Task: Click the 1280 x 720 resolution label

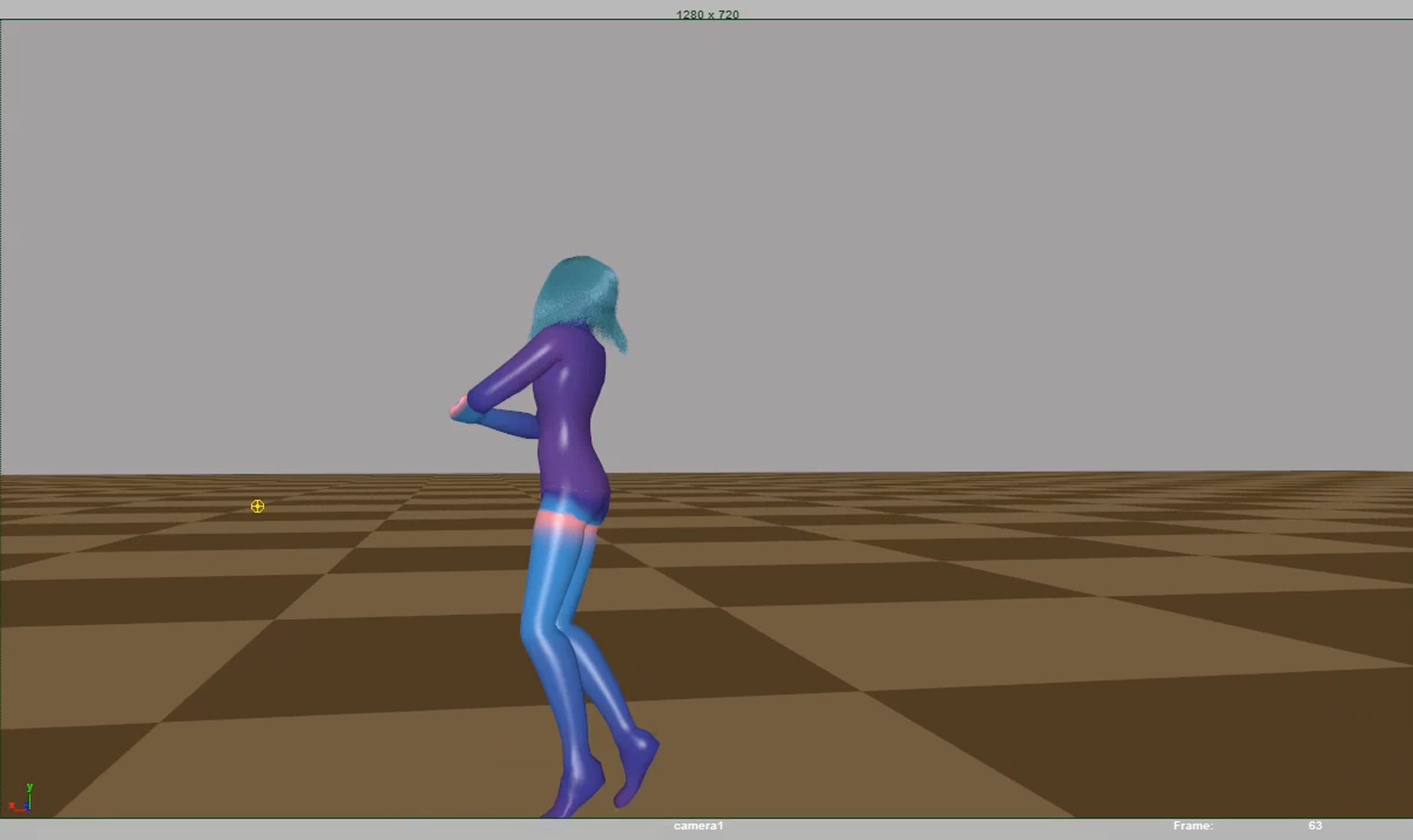Action: tap(707, 15)
